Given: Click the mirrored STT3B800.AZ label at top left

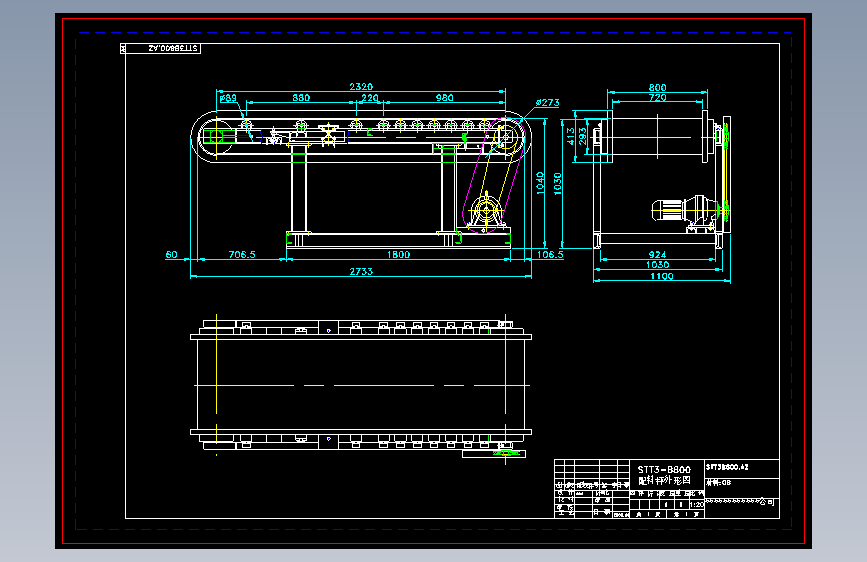Looking at the screenshot, I should (x=173, y=49).
